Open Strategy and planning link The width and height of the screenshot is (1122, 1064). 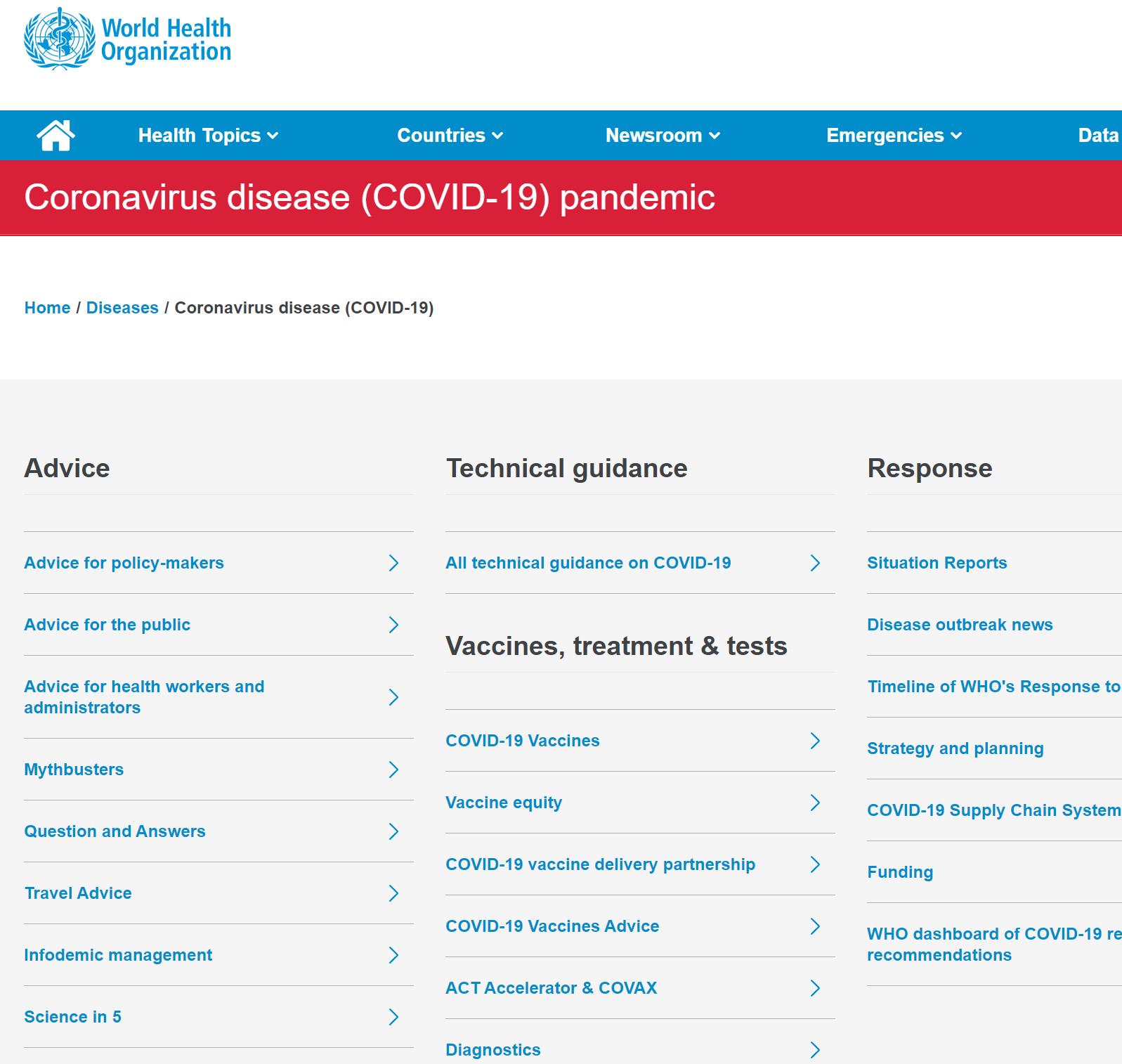point(955,748)
